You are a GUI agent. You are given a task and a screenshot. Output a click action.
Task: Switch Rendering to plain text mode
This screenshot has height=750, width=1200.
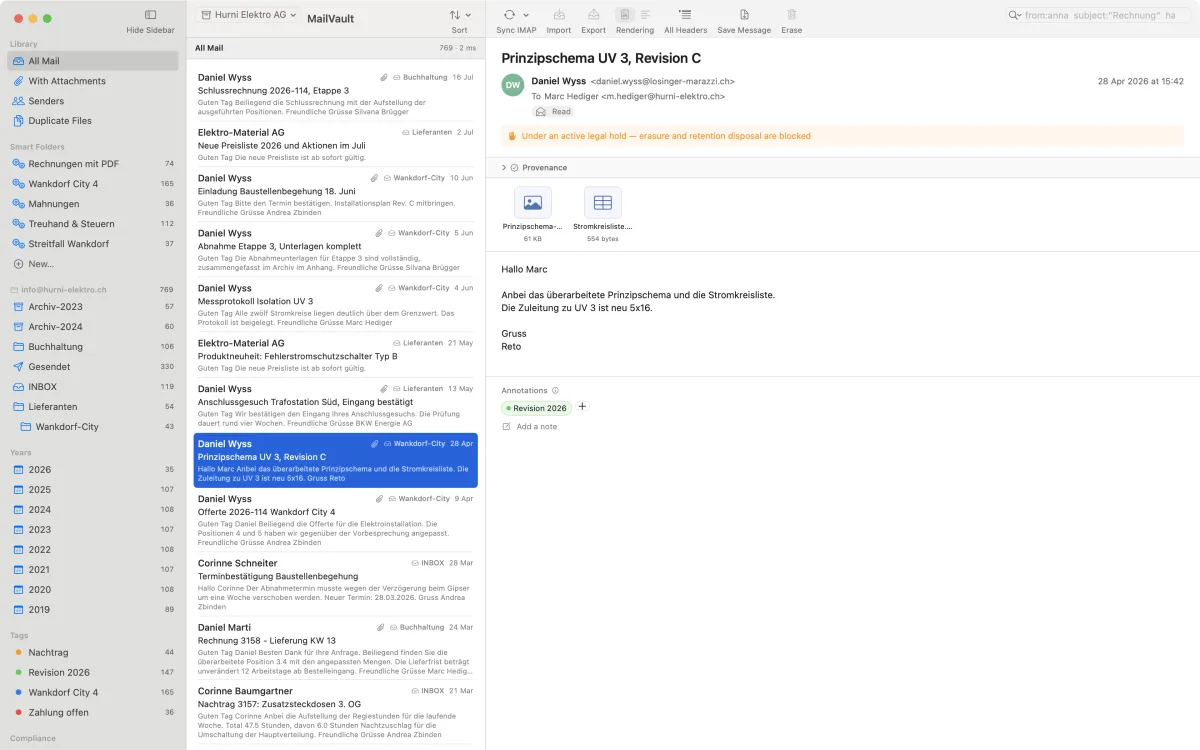pos(645,15)
